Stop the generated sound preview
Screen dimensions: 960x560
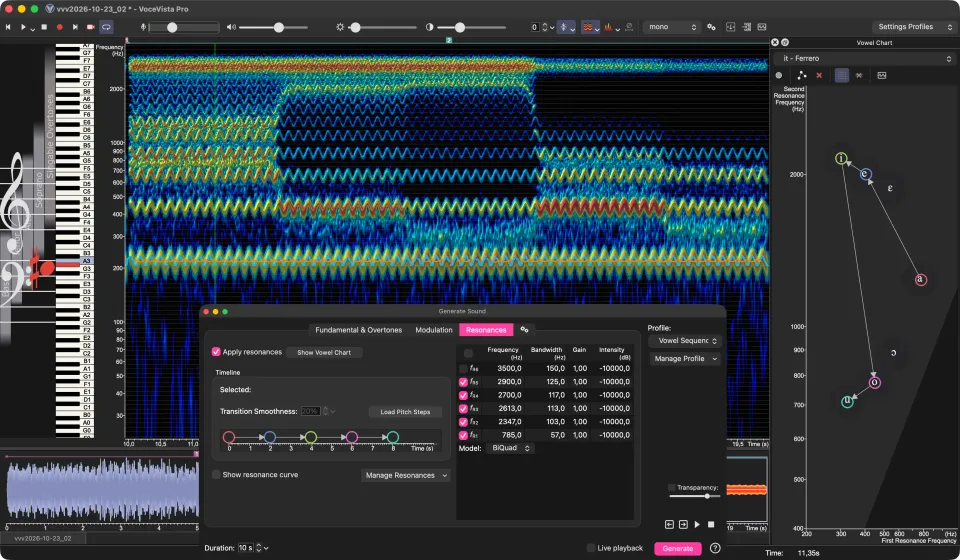711,525
